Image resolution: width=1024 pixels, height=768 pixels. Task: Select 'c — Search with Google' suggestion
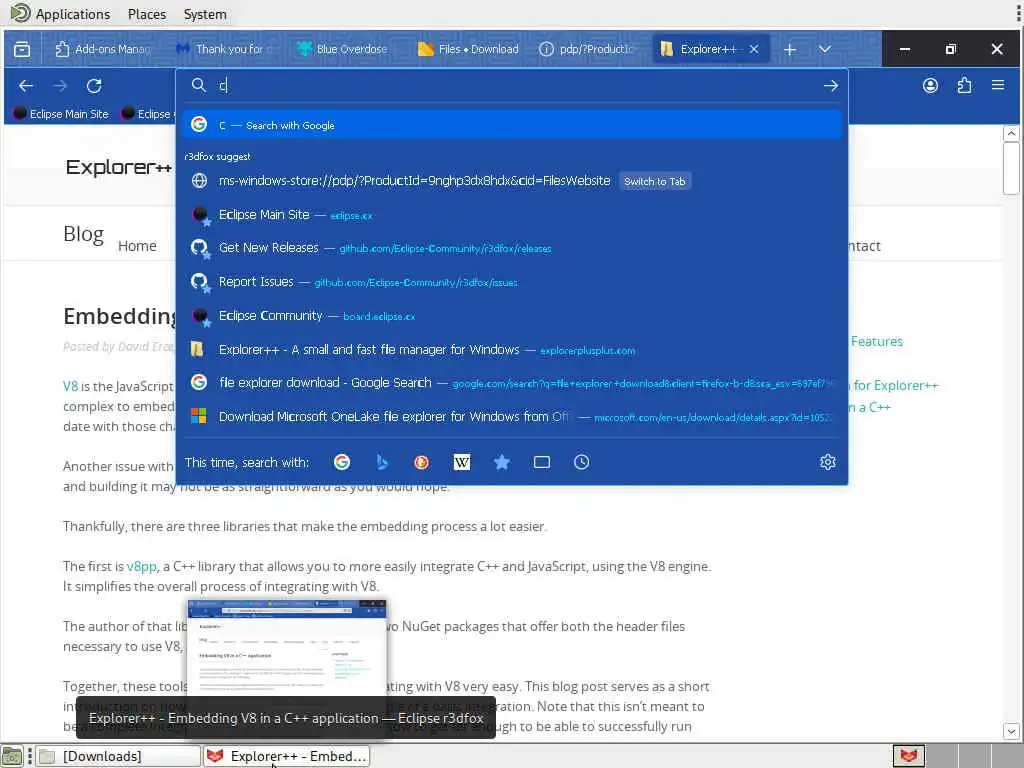[513, 125]
